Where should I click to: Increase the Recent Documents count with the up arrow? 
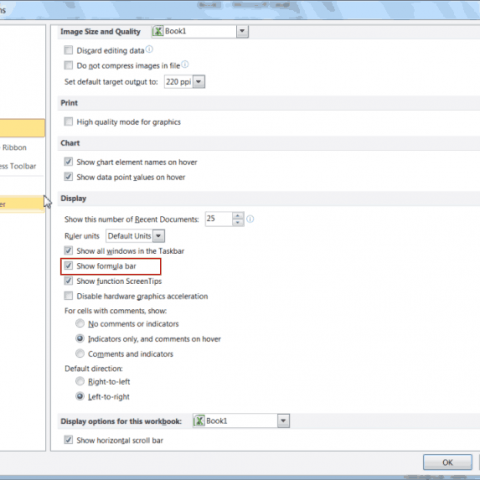[x=238, y=216]
